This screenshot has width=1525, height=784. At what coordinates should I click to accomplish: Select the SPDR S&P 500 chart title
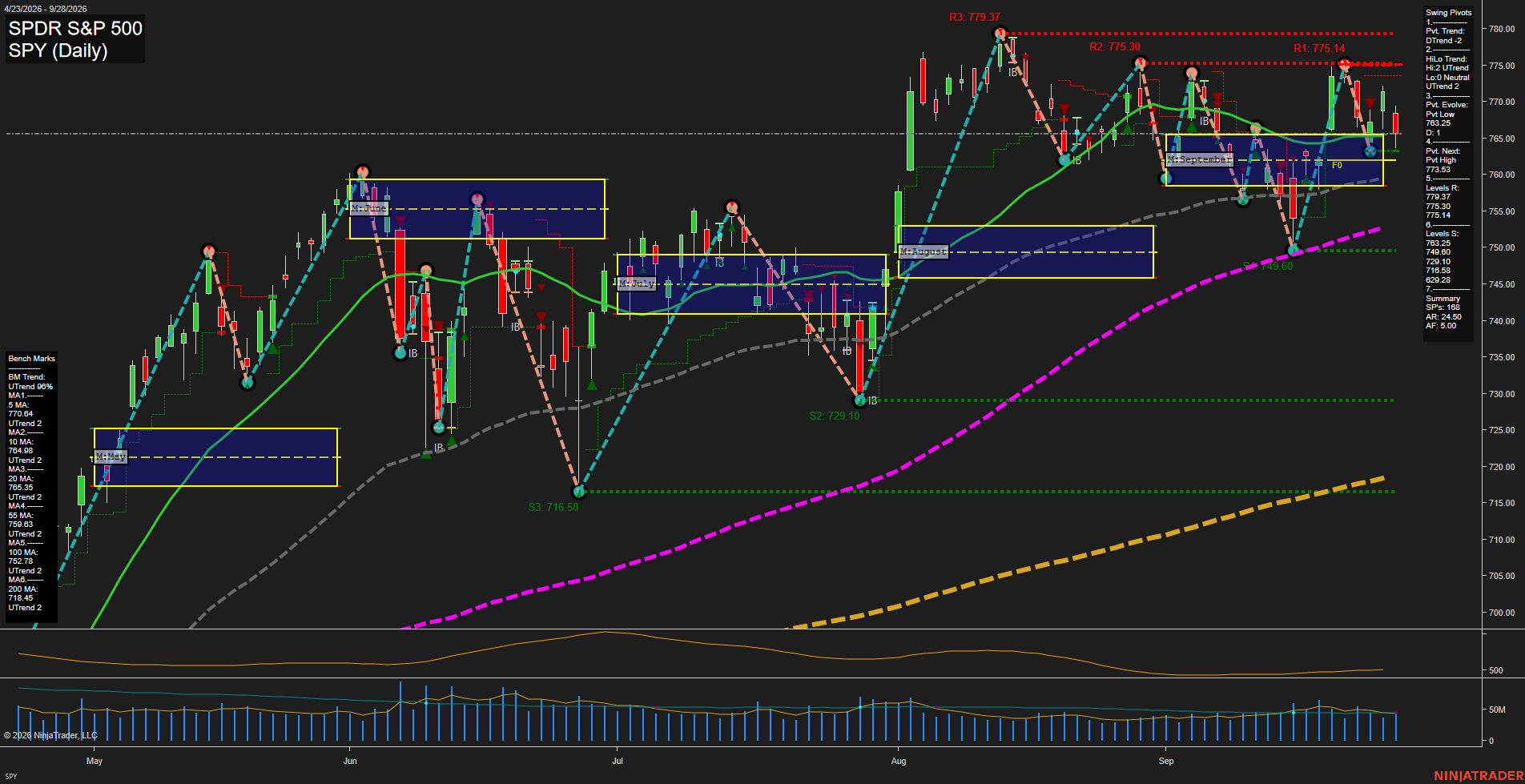(75, 28)
